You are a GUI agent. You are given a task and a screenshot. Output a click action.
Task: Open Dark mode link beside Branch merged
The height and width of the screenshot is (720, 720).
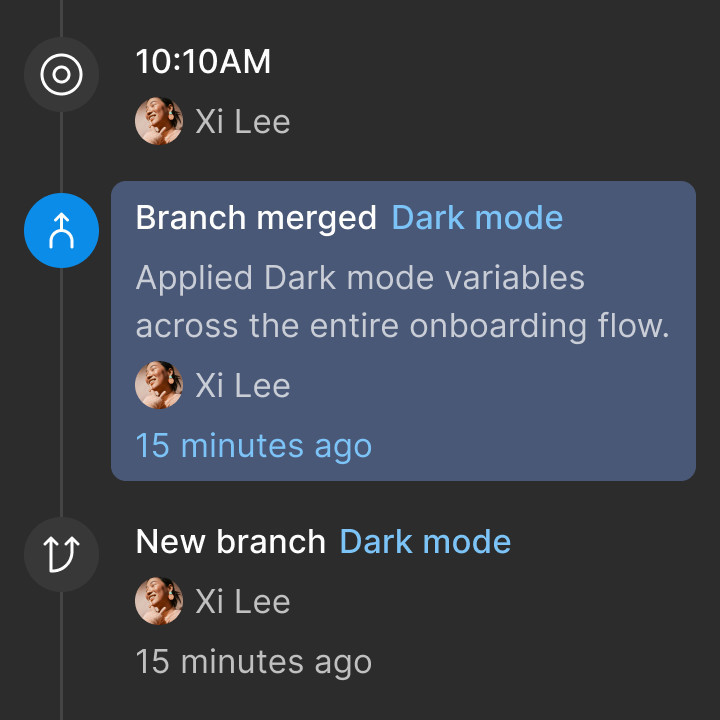pyautogui.click(x=477, y=218)
